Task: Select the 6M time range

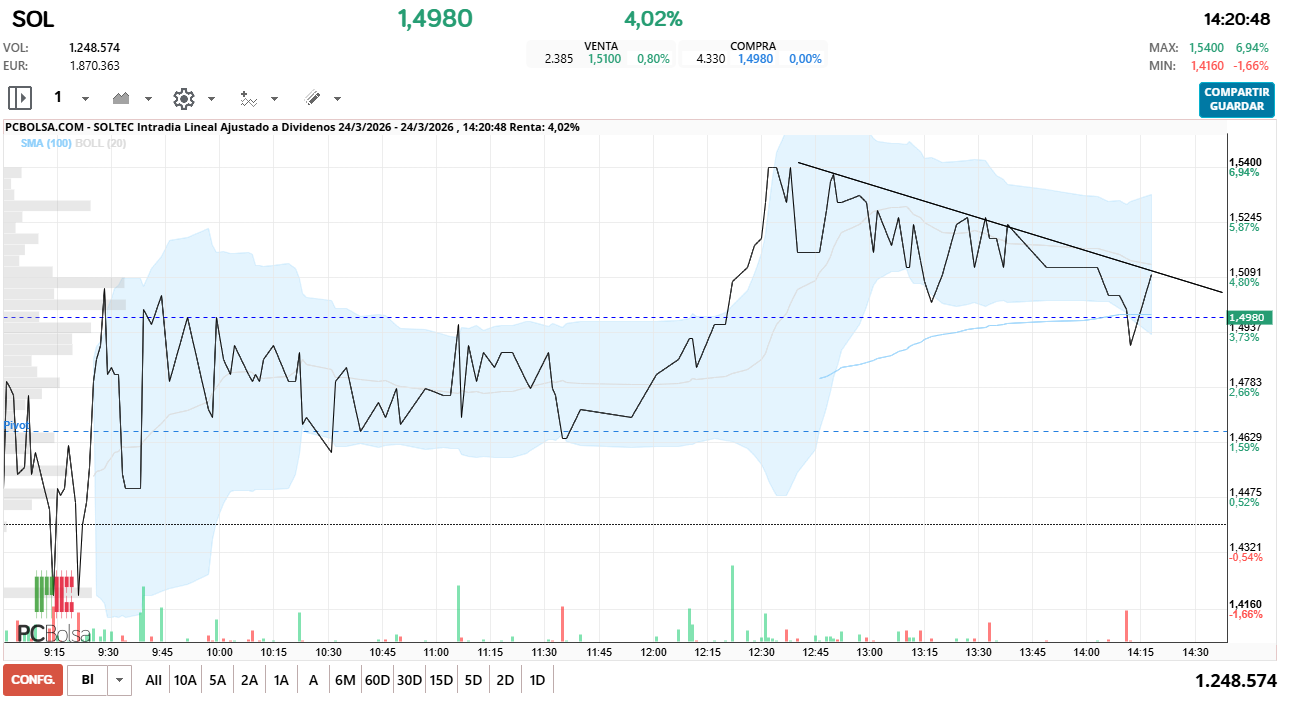Action: (345, 680)
